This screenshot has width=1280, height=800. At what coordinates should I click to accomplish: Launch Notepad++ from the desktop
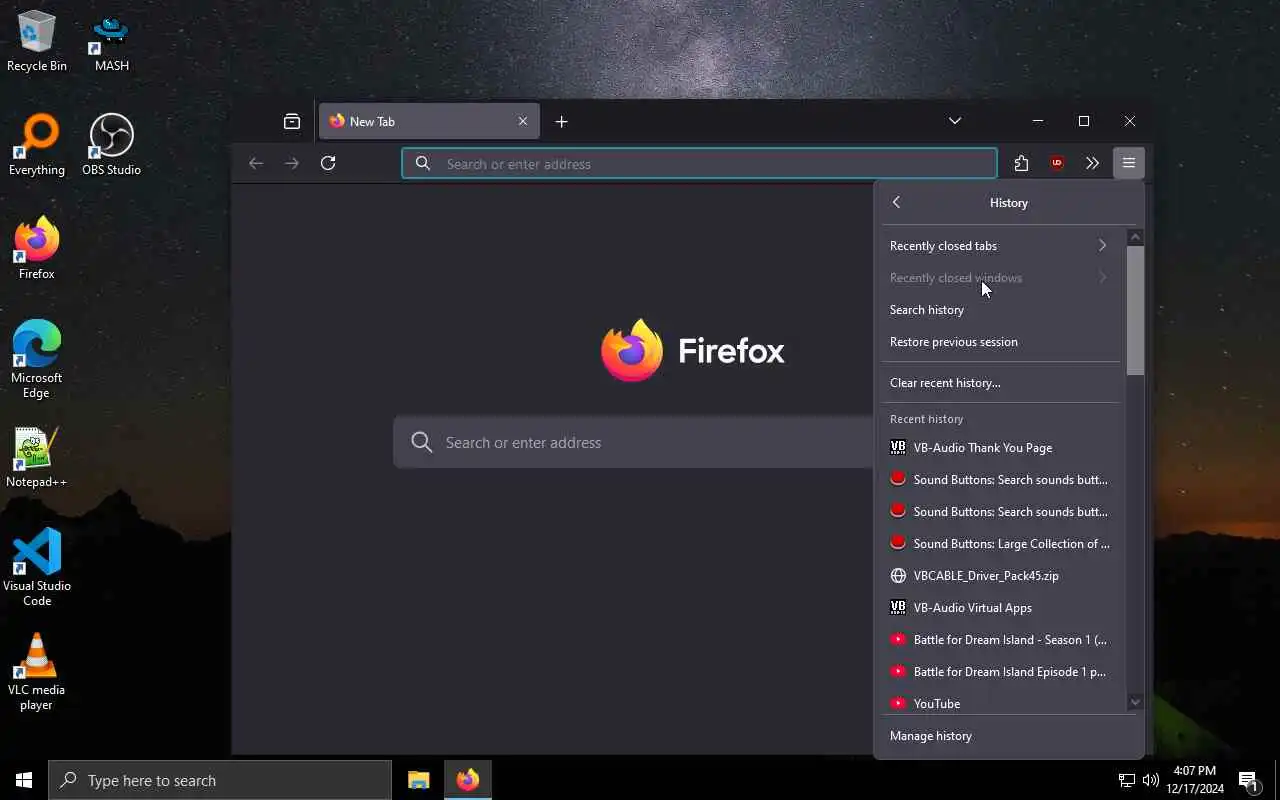pos(37,457)
